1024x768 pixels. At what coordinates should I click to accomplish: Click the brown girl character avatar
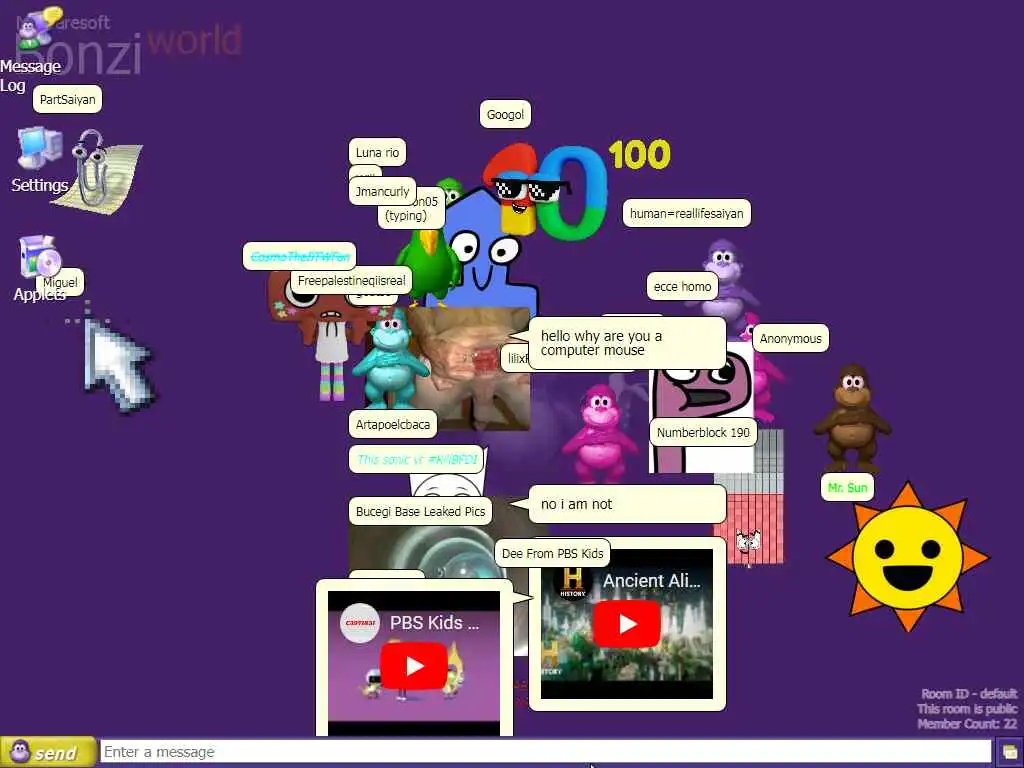(x=320, y=338)
